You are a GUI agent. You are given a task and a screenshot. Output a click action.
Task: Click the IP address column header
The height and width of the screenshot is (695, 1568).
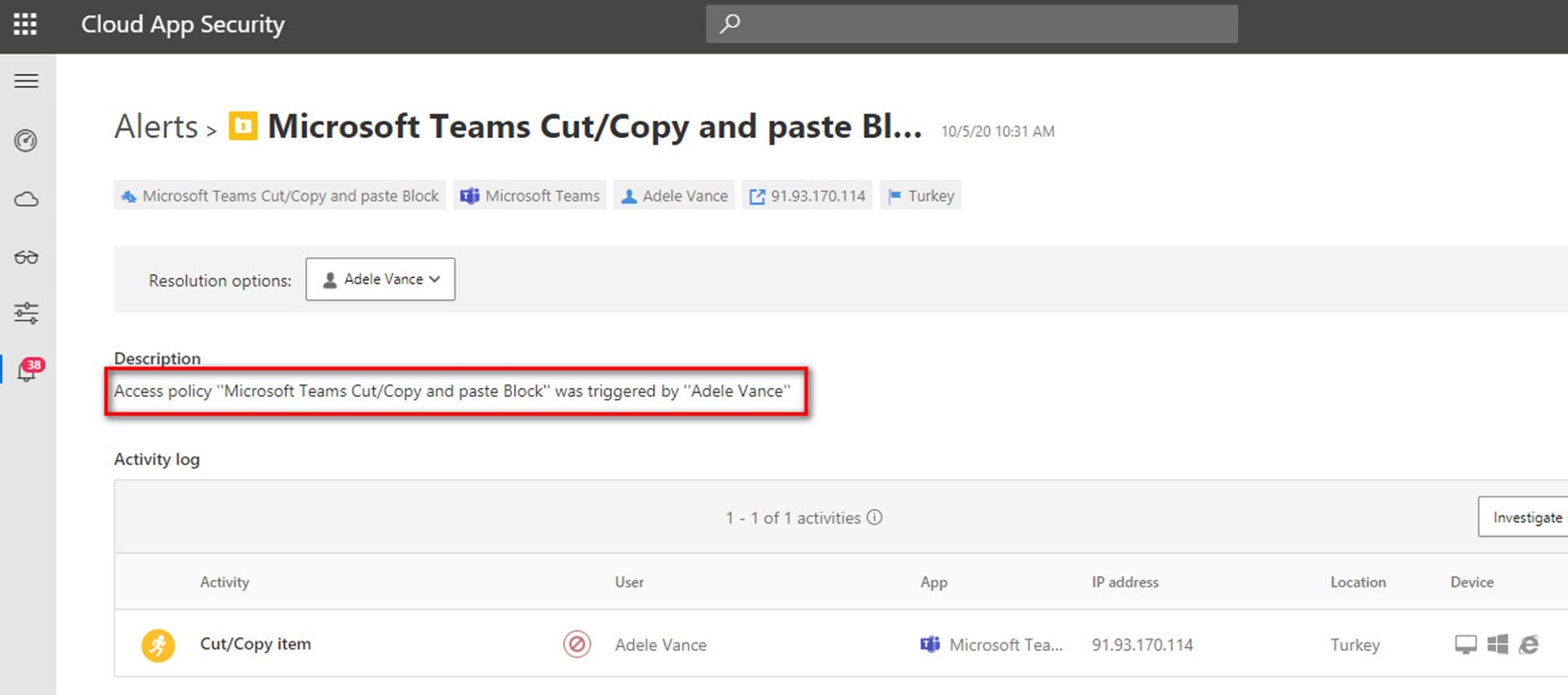(1125, 582)
